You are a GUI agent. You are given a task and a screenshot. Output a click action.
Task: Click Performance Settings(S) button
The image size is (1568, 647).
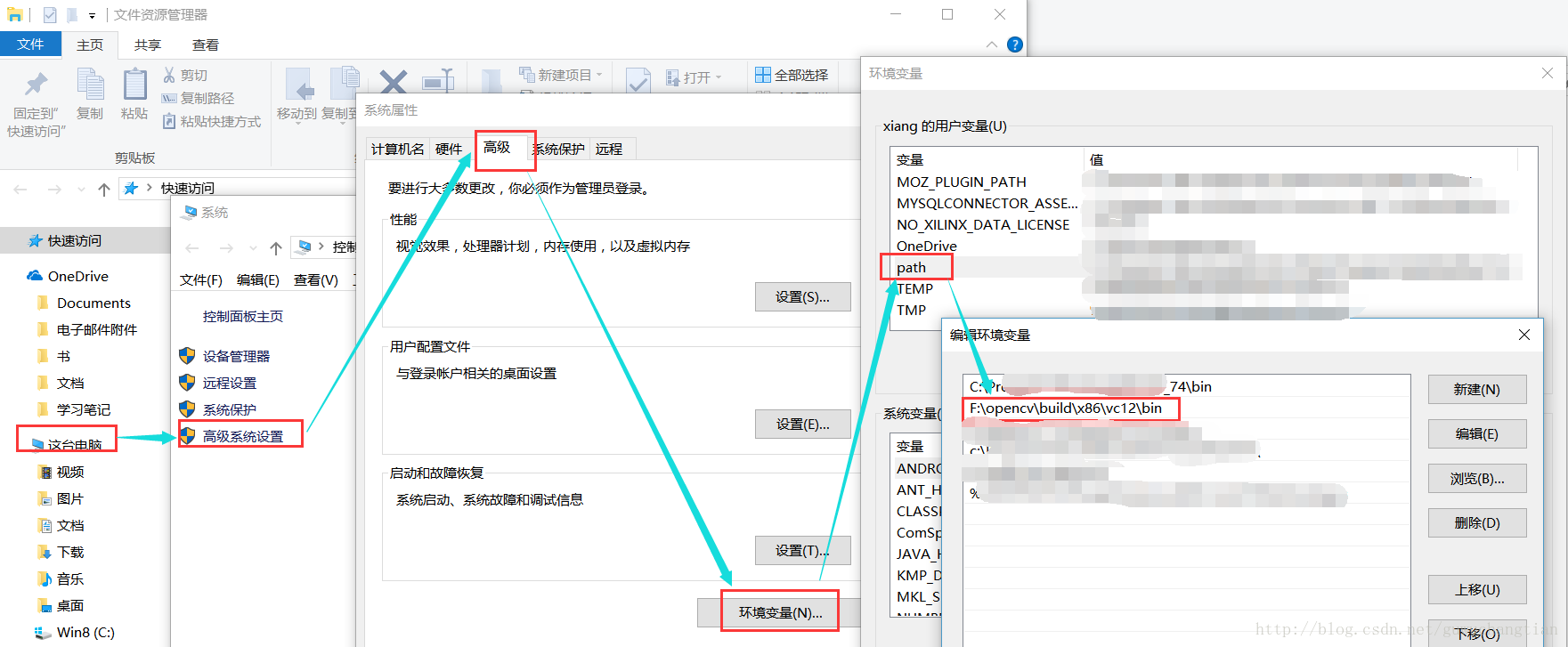(x=802, y=297)
